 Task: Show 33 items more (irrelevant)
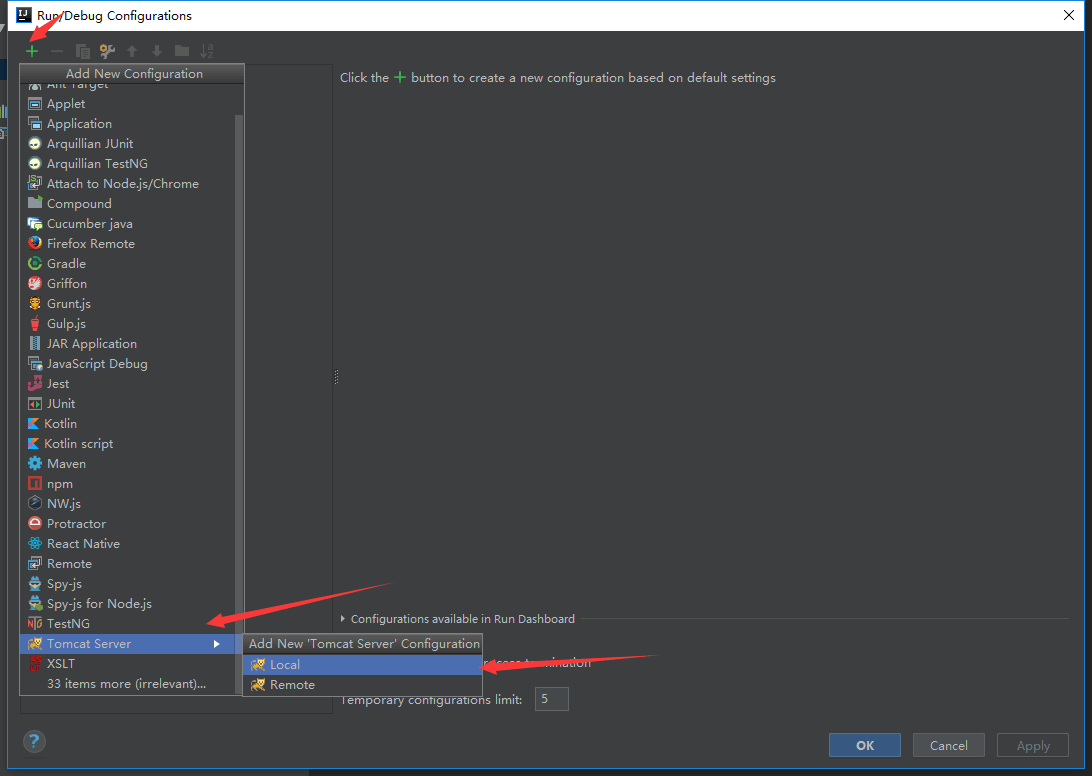128,684
